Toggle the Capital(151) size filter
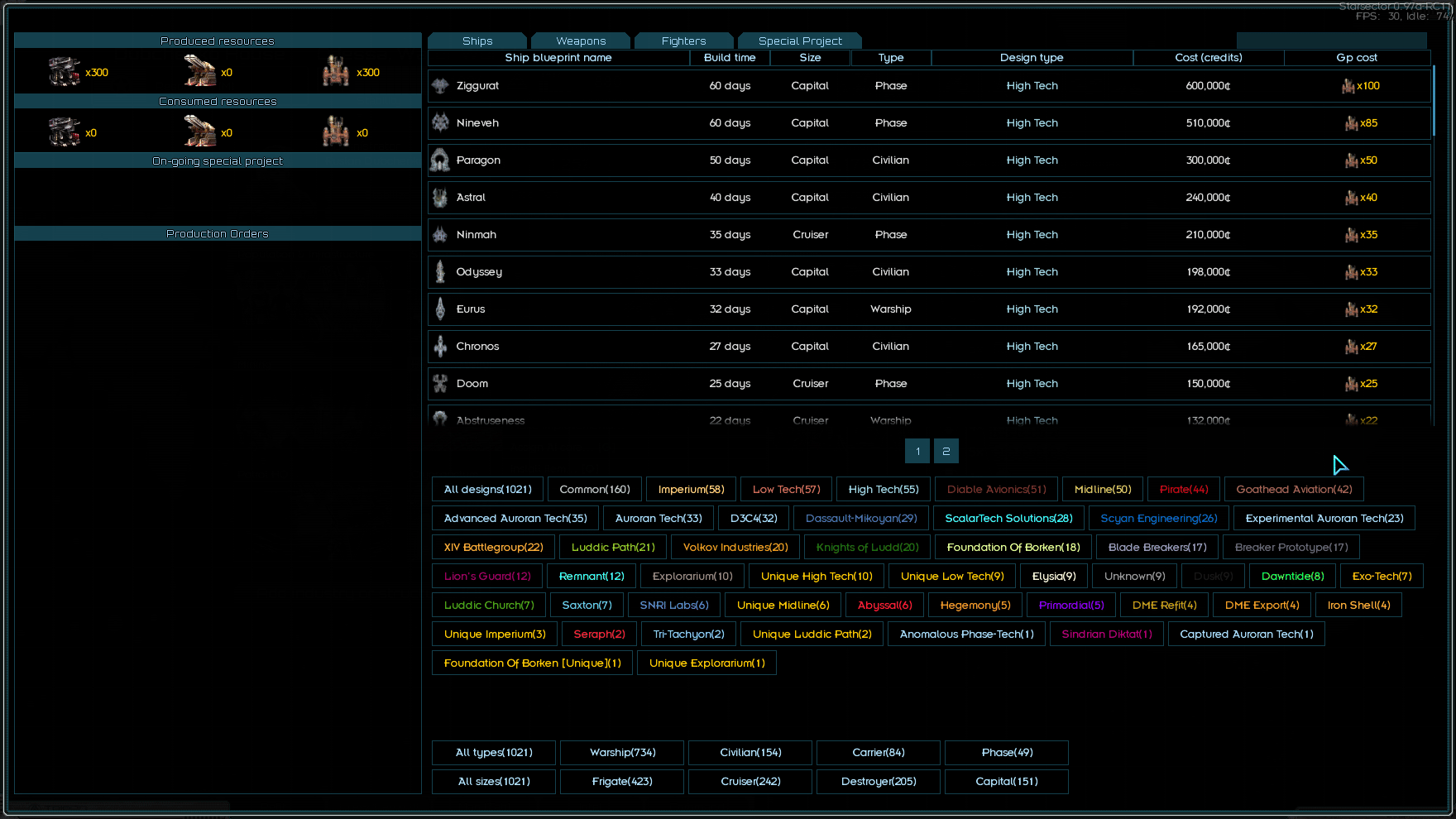This screenshot has height=819, width=1456. (1007, 782)
